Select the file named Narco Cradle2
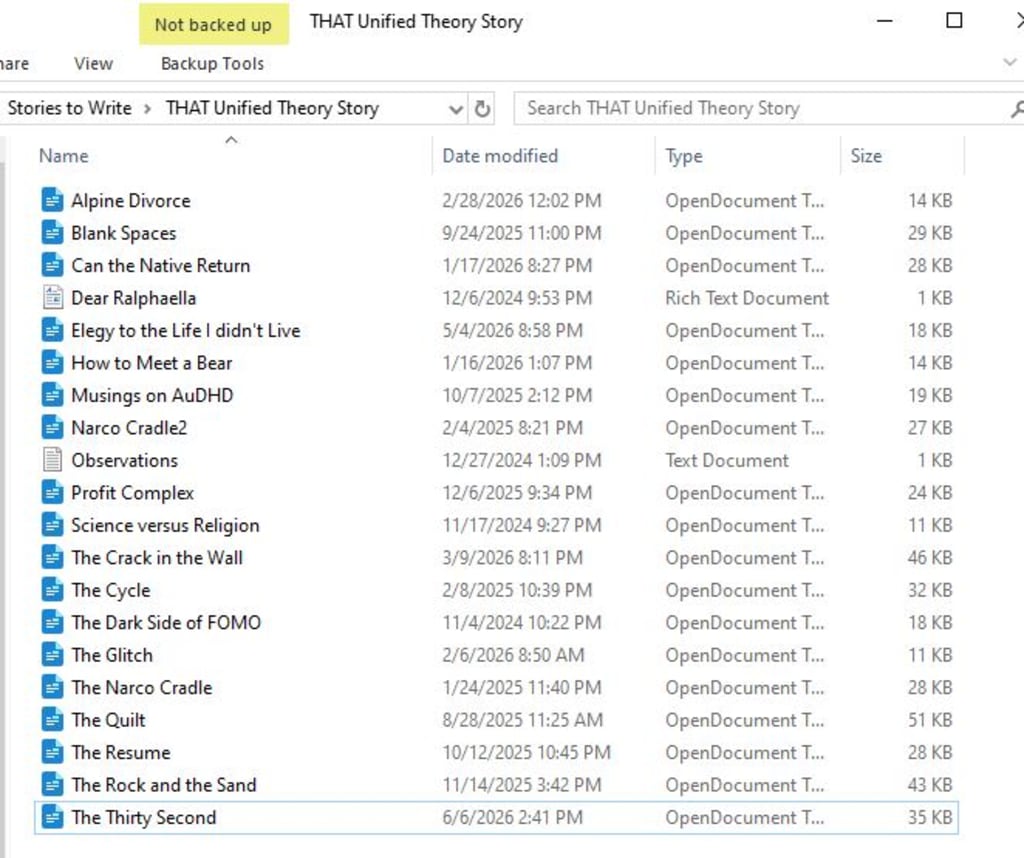The image size is (1024, 858). tap(129, 428)
